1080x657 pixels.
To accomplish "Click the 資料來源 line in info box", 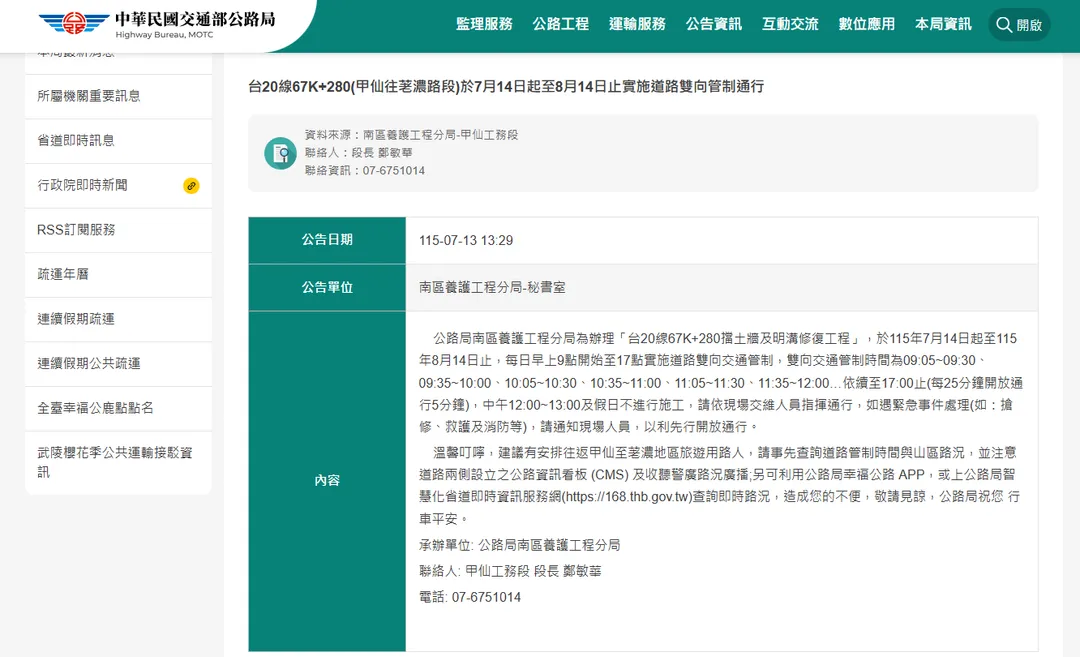I will pyautogui.click(x=411, y=135).
